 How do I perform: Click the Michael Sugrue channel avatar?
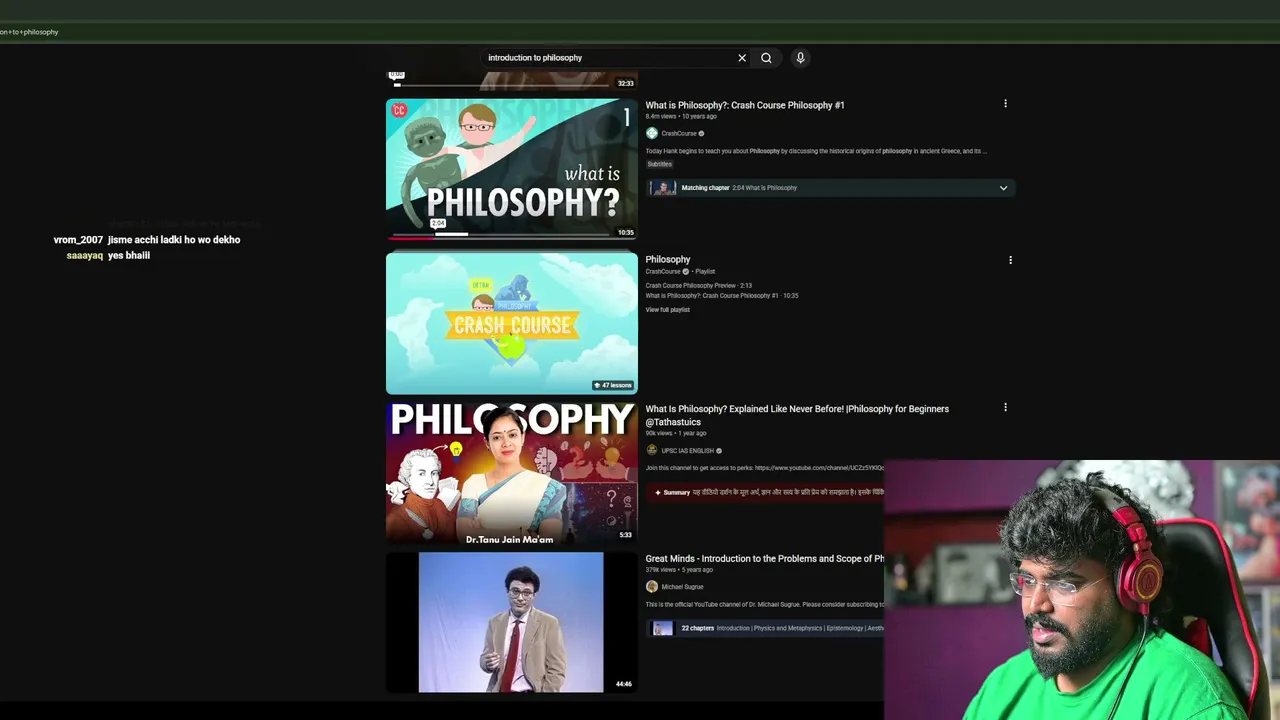(x=652, y=587)
